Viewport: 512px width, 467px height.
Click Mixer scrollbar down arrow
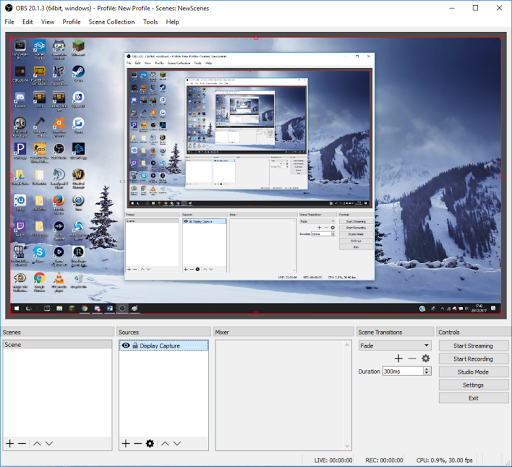(x=347, y=446)
